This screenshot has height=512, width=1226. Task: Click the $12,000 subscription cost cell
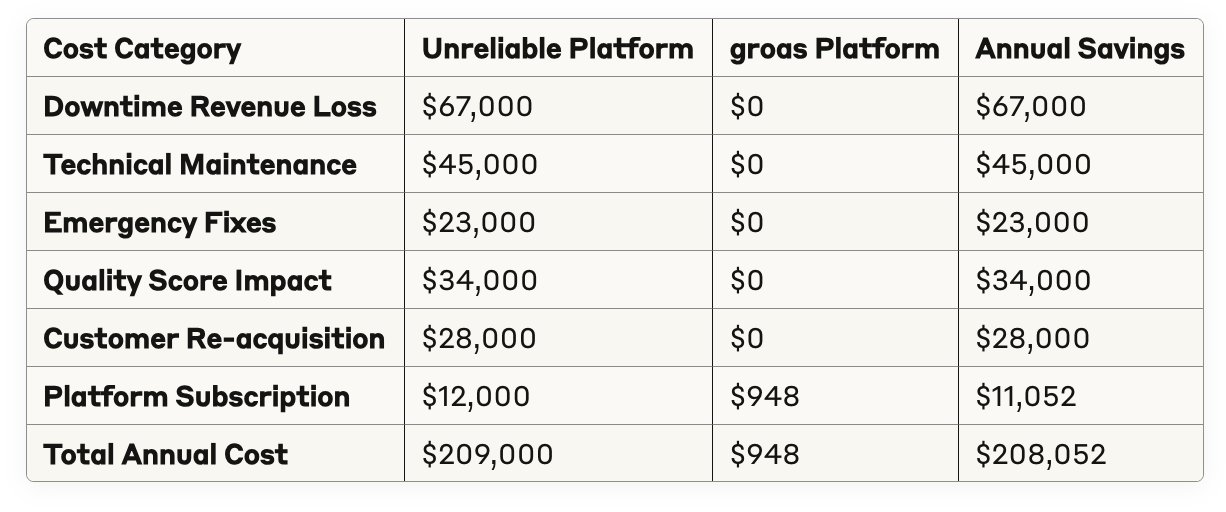(476, 397)
